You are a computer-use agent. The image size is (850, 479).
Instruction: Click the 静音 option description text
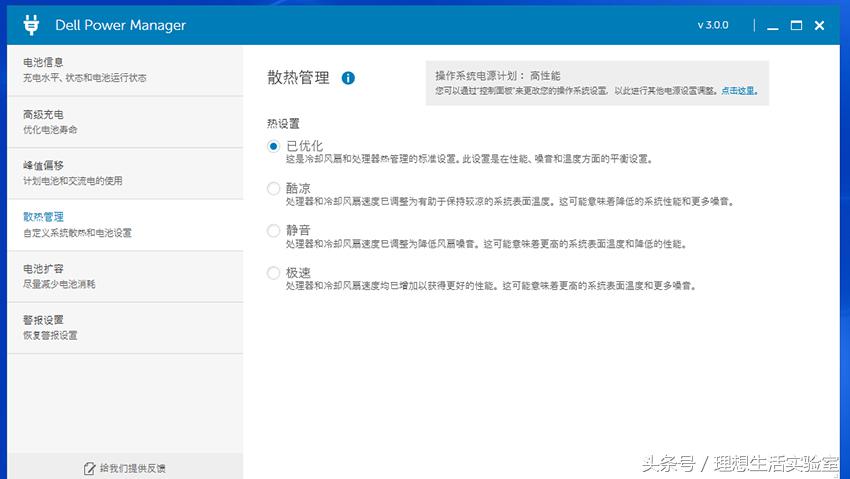click(486, 244)
